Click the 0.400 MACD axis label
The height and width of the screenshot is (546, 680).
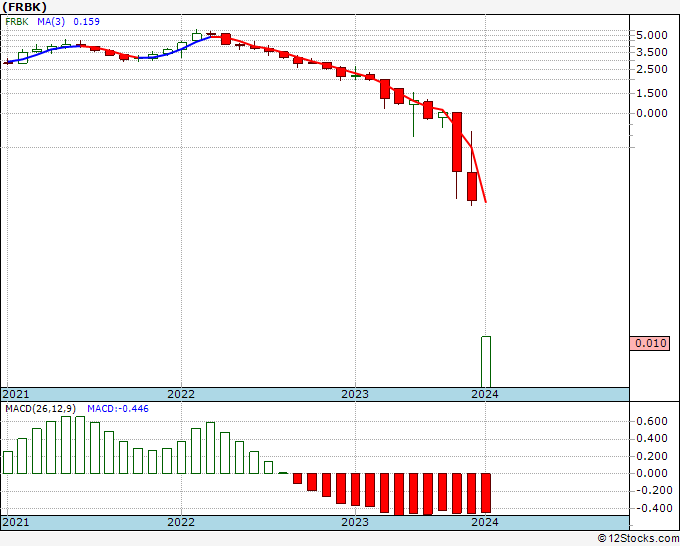(x=651, y=438)
